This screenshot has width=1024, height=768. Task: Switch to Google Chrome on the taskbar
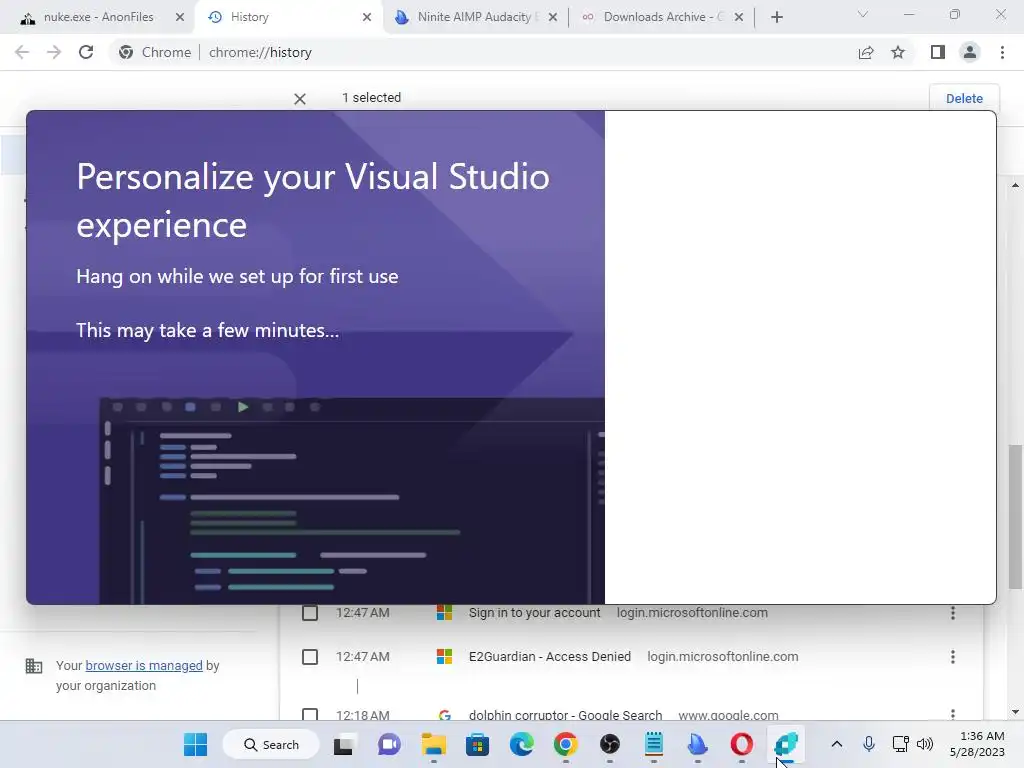[x=566, y=744]
